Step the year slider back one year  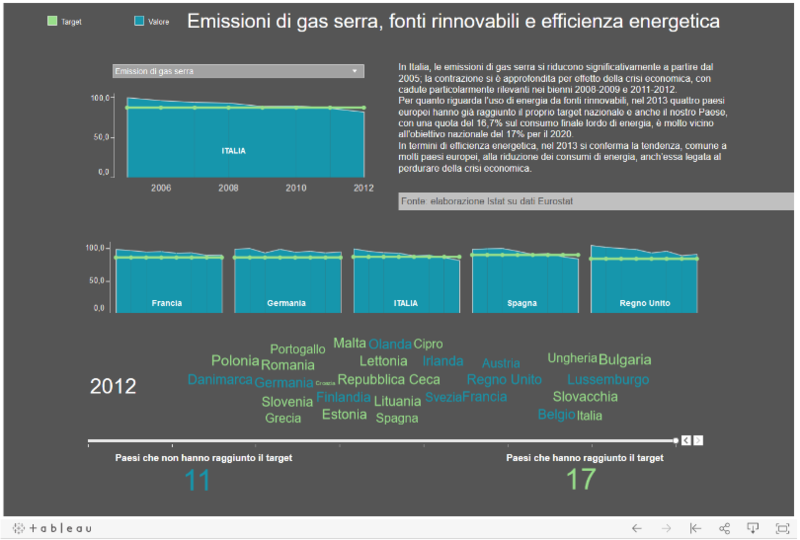(x=686, y=440)
